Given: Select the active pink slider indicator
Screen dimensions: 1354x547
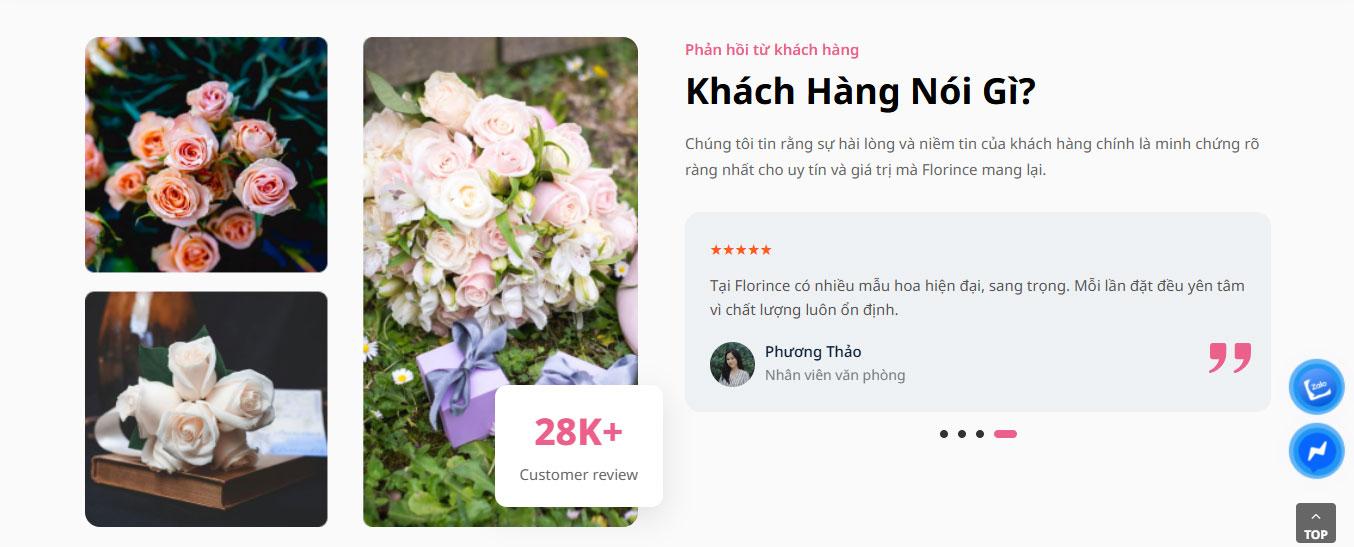Looking at the screenshot, I should (1005, 434).
